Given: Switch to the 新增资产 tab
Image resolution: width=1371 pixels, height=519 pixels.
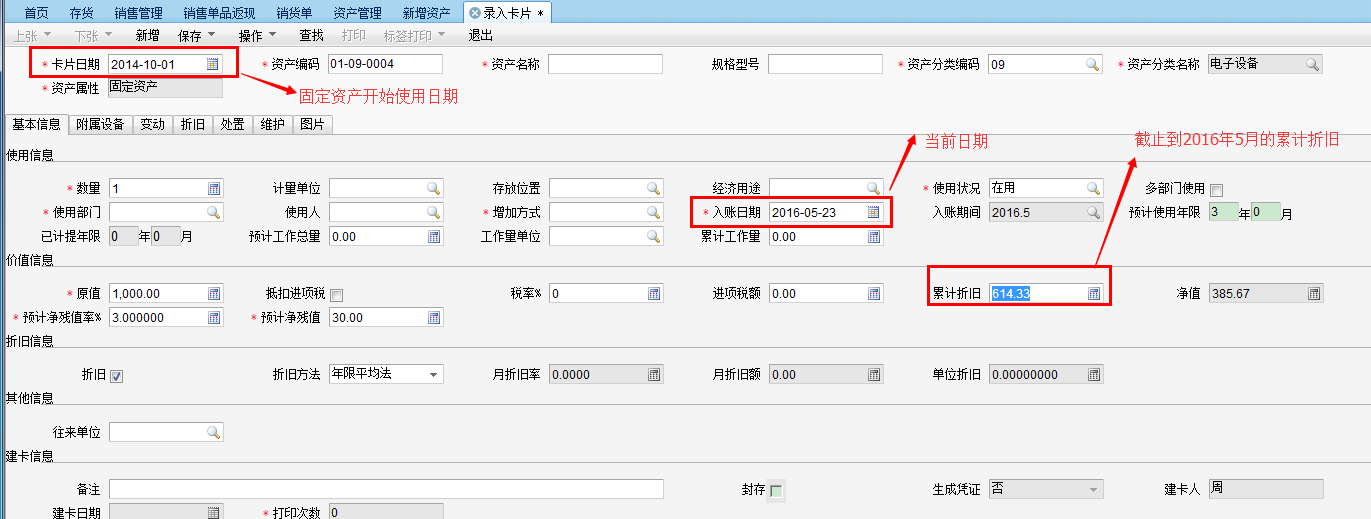Looking at the screenshot, I should pyautogui.click(x=427, y=13).
